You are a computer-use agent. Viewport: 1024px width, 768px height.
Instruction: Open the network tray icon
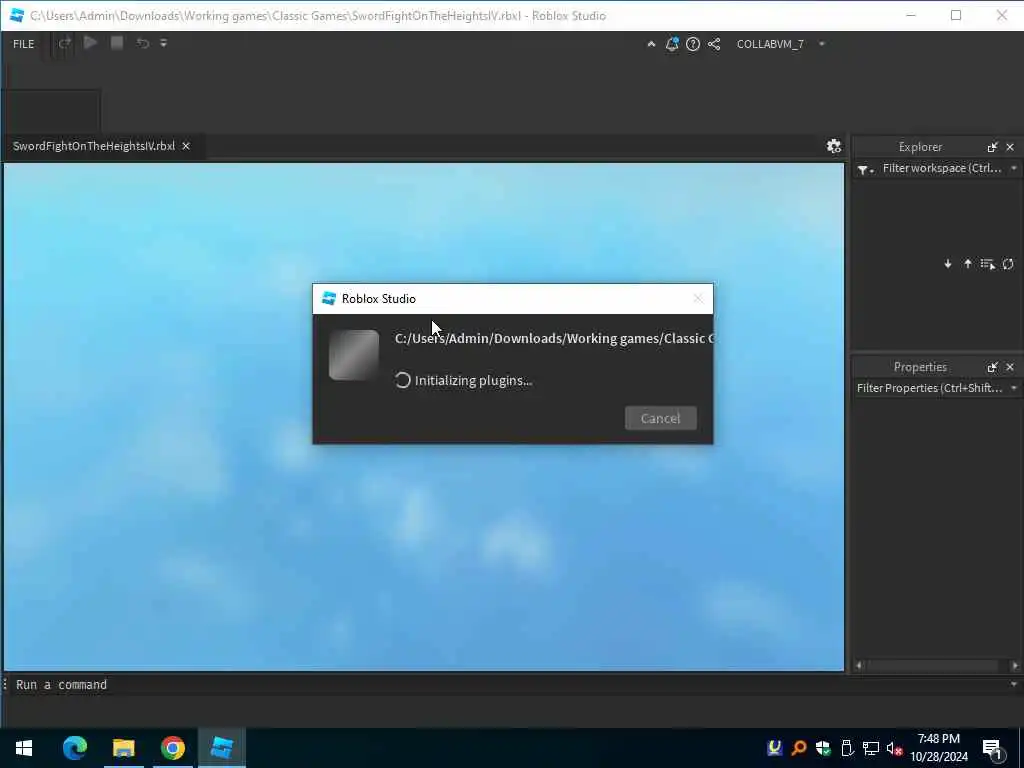(x=871, y=748)
